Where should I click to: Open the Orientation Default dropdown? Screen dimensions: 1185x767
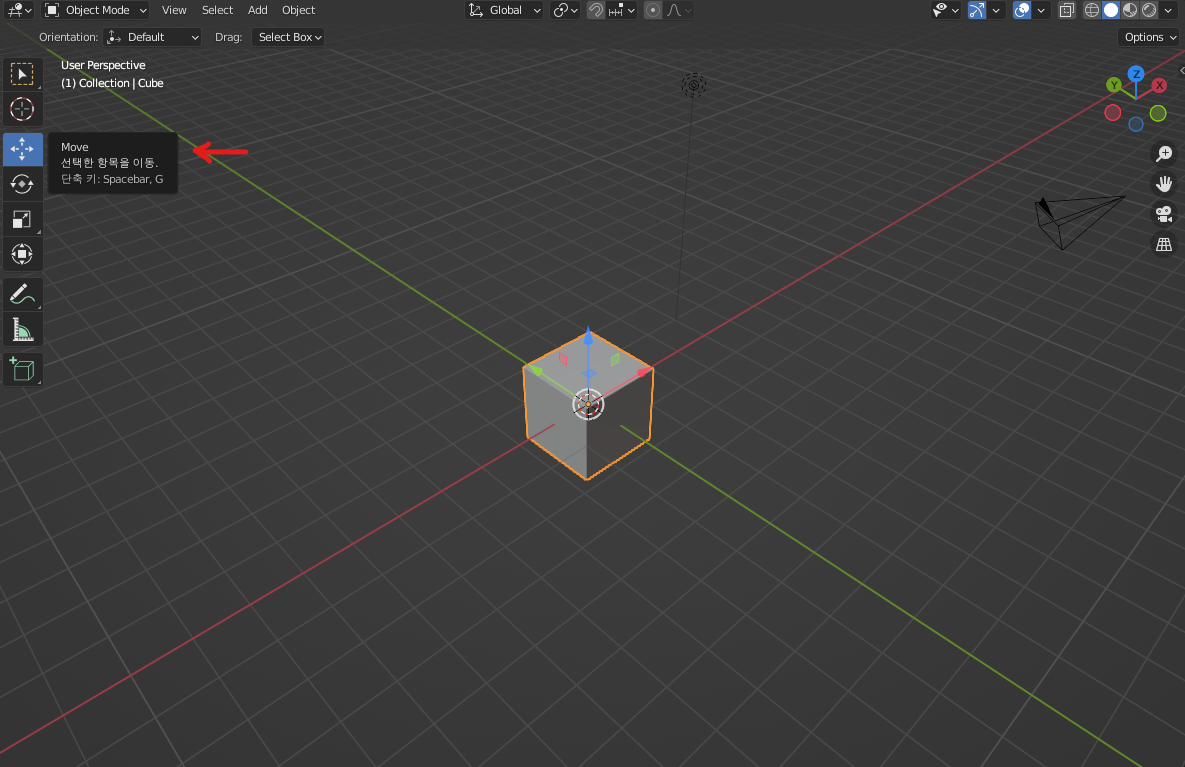point(152,37)
